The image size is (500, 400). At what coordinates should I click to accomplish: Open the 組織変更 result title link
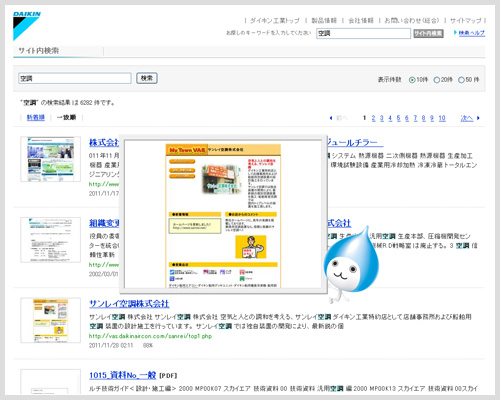tap(104, 223)
